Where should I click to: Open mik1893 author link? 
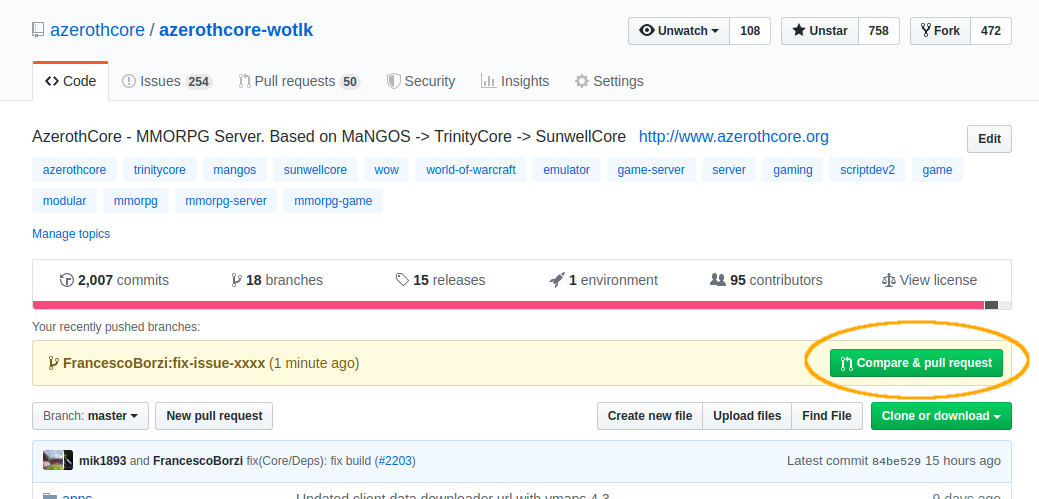coord(103,461)
